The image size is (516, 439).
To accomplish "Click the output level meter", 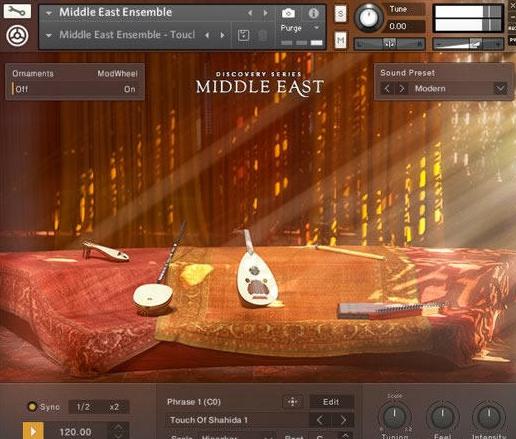I will pos(468,18).
